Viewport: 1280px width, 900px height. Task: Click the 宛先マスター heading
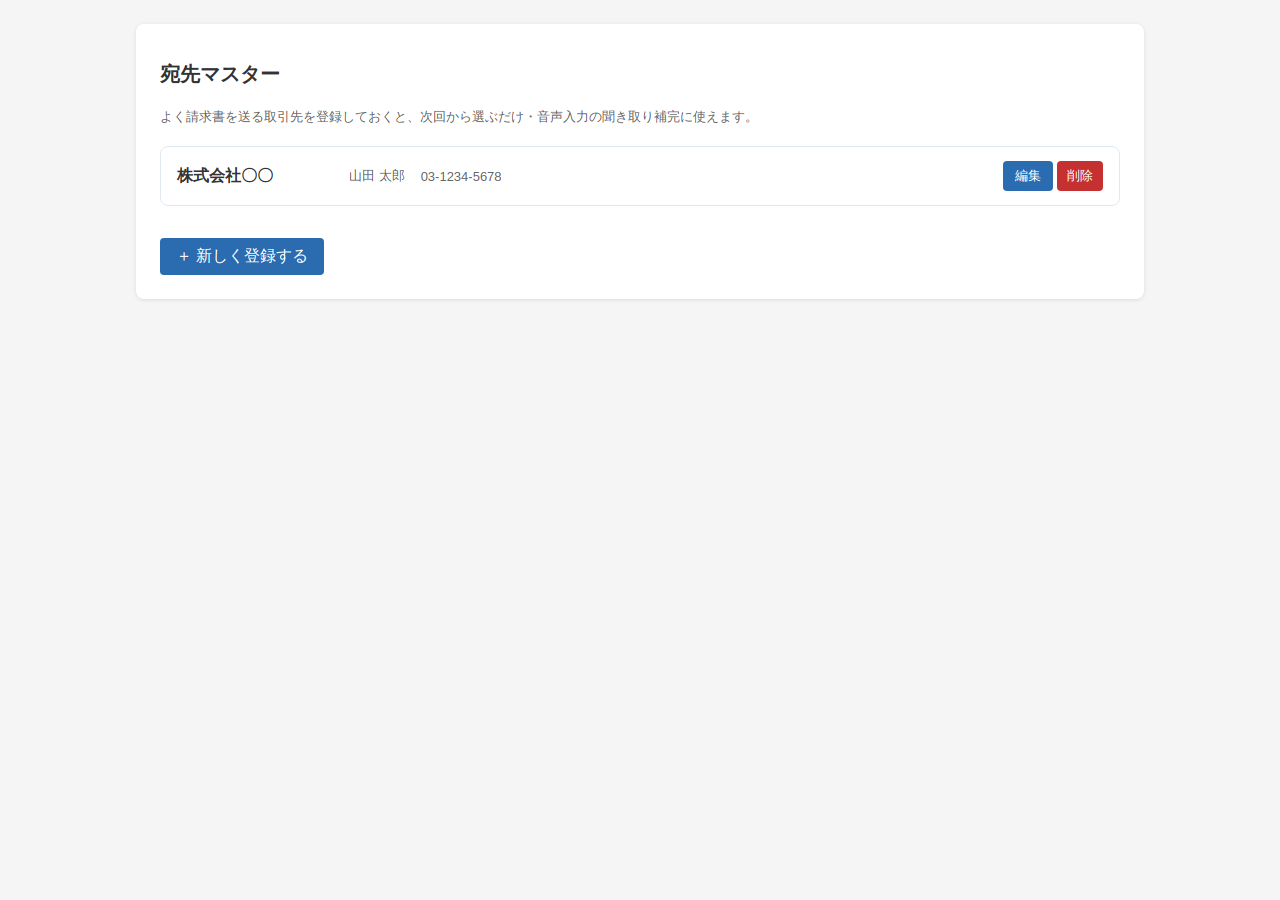pos(220,74)
